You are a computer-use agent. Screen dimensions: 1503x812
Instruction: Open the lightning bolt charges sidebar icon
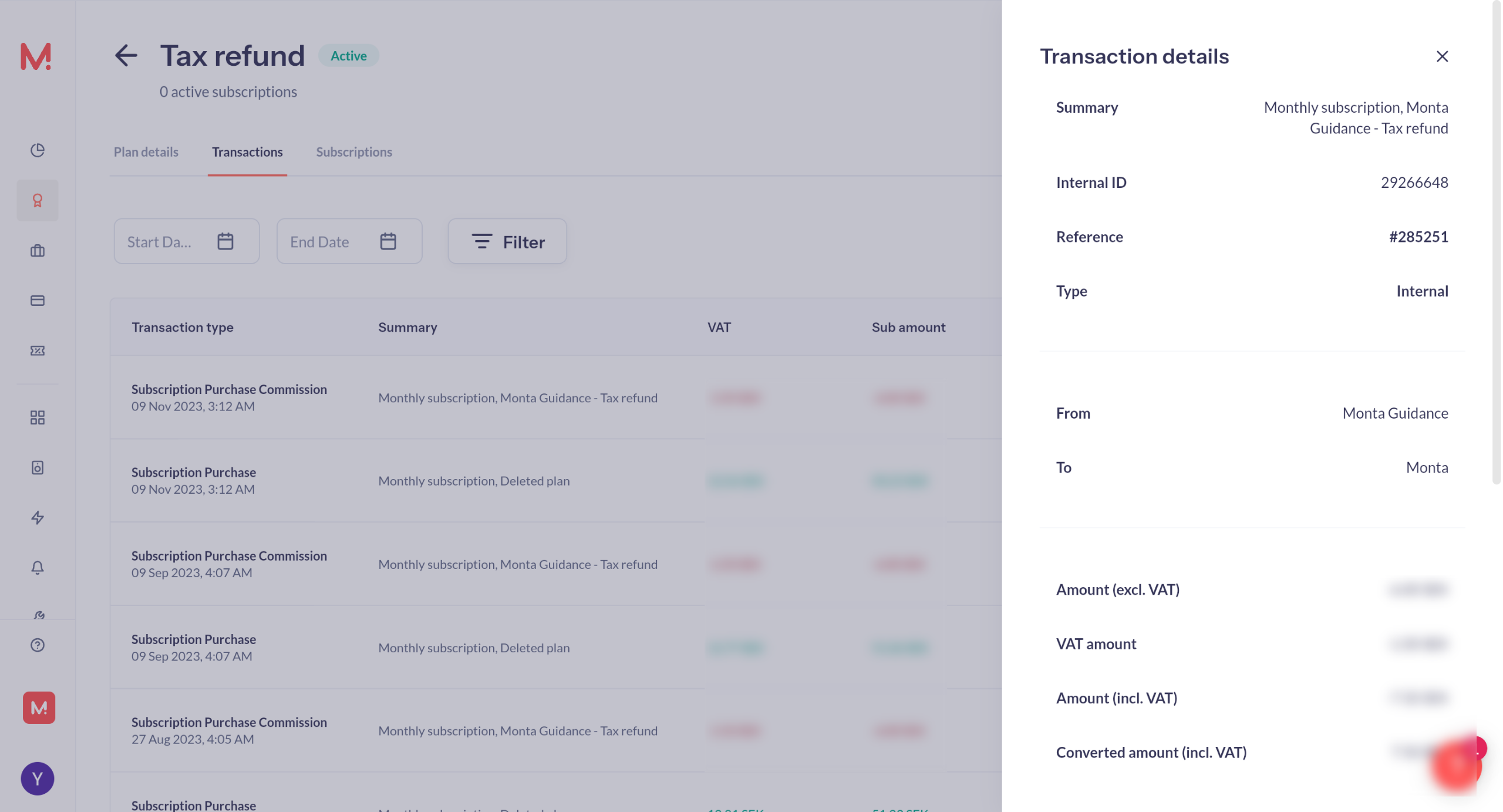[38, 517]
